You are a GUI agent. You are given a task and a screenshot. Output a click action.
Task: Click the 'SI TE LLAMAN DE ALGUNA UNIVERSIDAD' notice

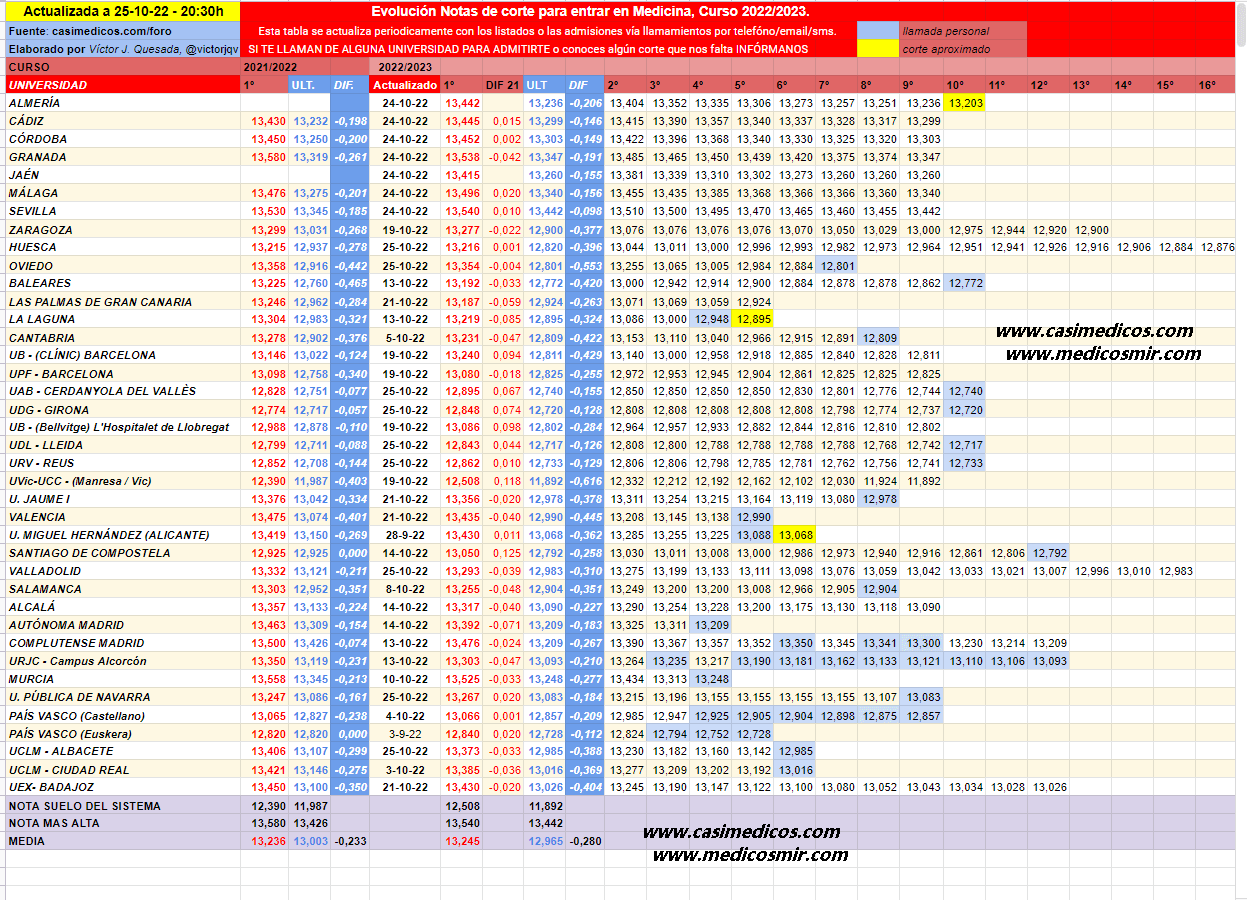(x=528, y=48)
